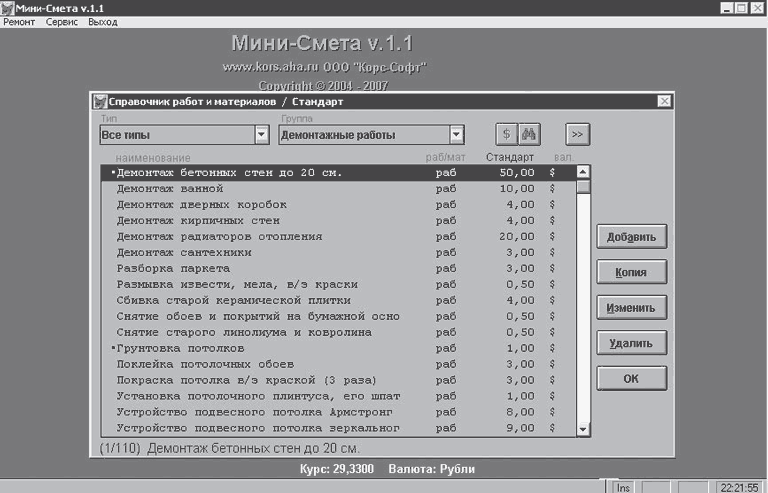
Task: Confirm with the OK button
Action: click(x=631, y=379)
